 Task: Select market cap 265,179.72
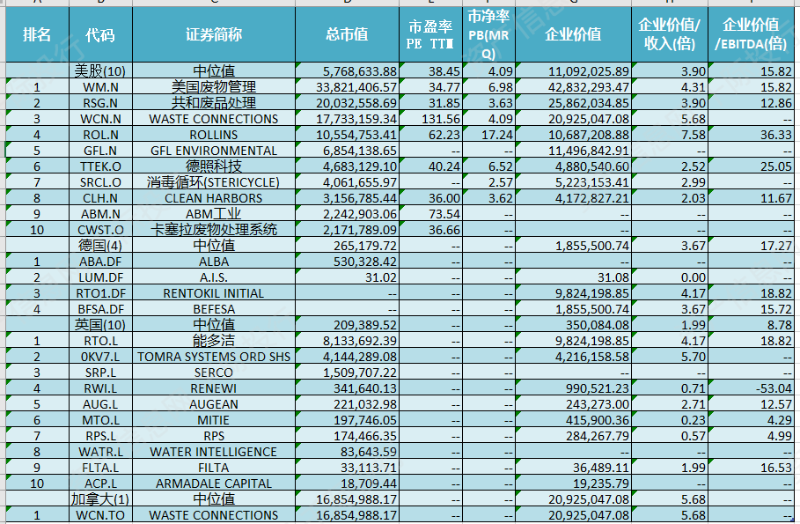[x=347, y=245]
